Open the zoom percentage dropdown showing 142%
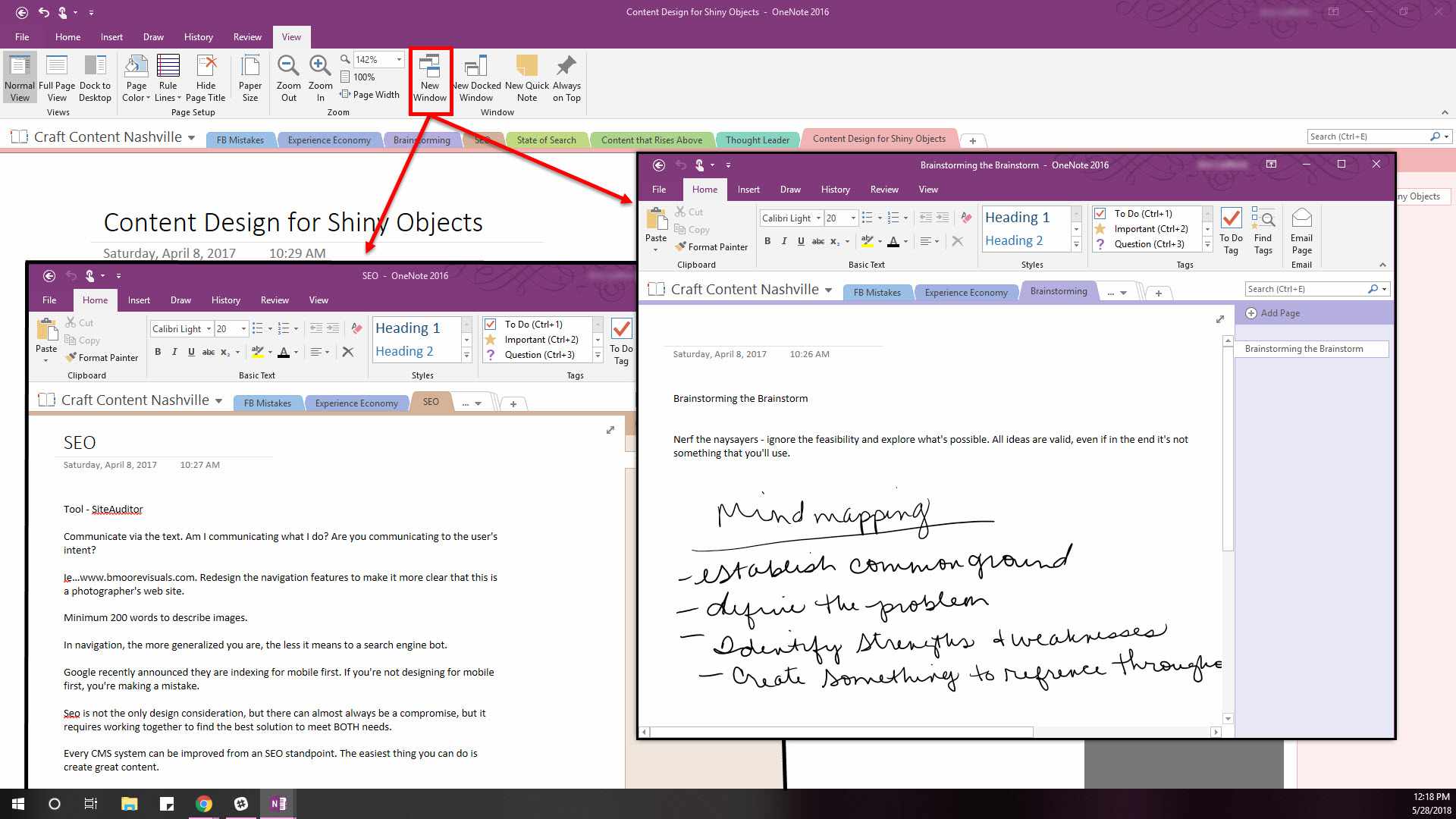1456x819 pixels. (399, 59)
